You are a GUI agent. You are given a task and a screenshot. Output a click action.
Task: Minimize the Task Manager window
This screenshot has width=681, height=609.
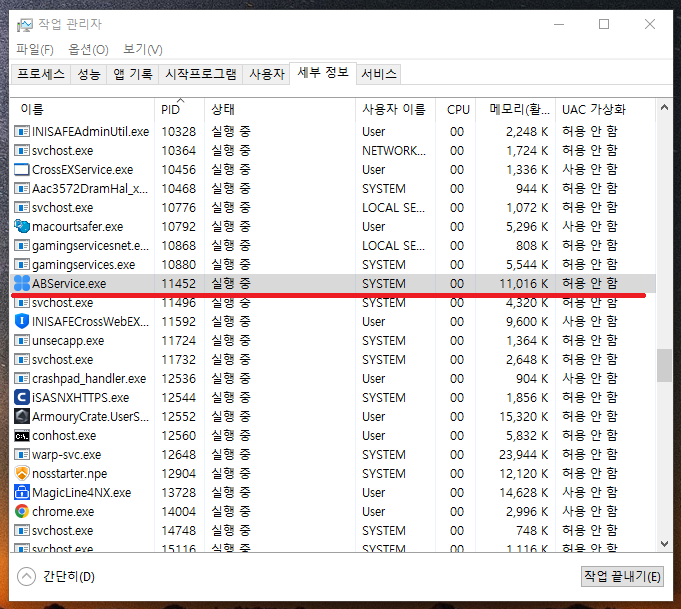[559, 24]
